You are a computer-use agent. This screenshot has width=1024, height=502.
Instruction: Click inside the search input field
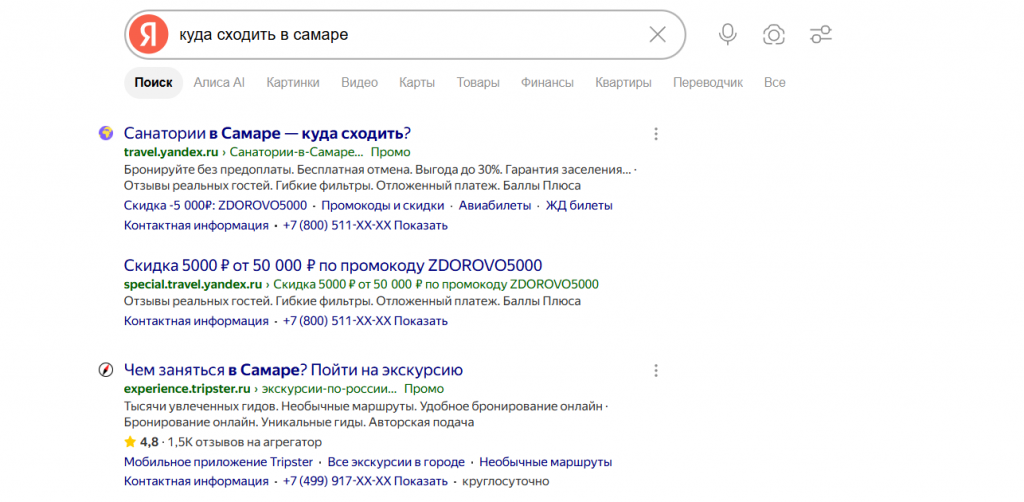[405, 35]
